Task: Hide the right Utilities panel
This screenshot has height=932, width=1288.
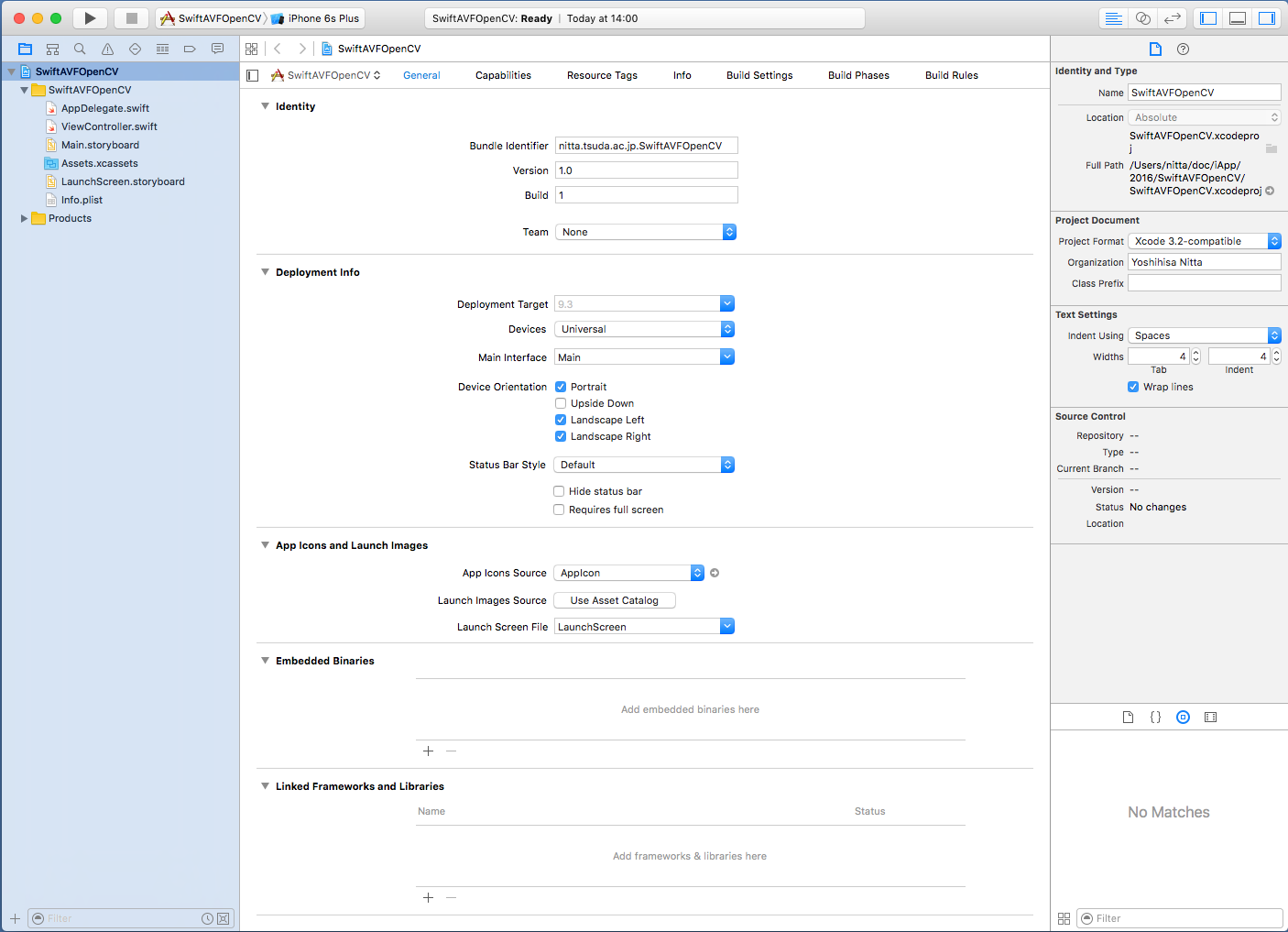Action: pyautogui.click(x=1266, y=18)
